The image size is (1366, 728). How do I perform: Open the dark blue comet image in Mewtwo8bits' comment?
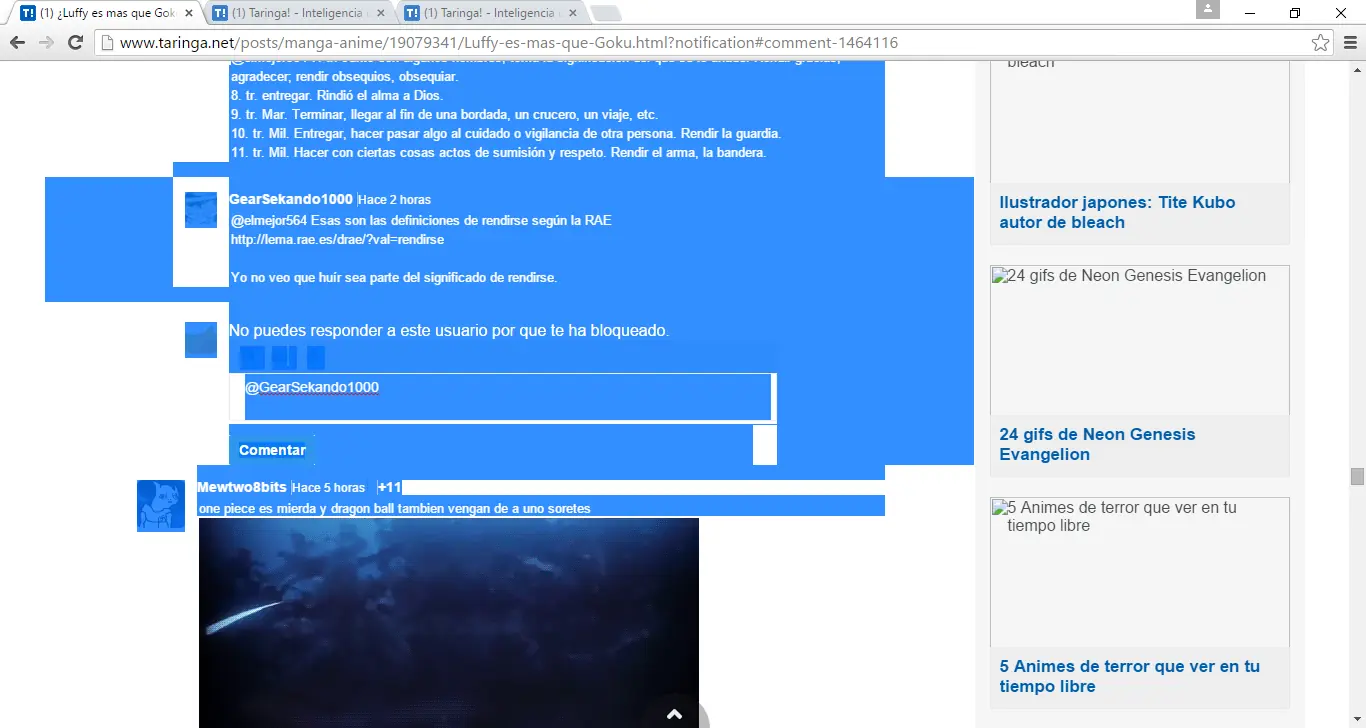[x=448, y=622]
